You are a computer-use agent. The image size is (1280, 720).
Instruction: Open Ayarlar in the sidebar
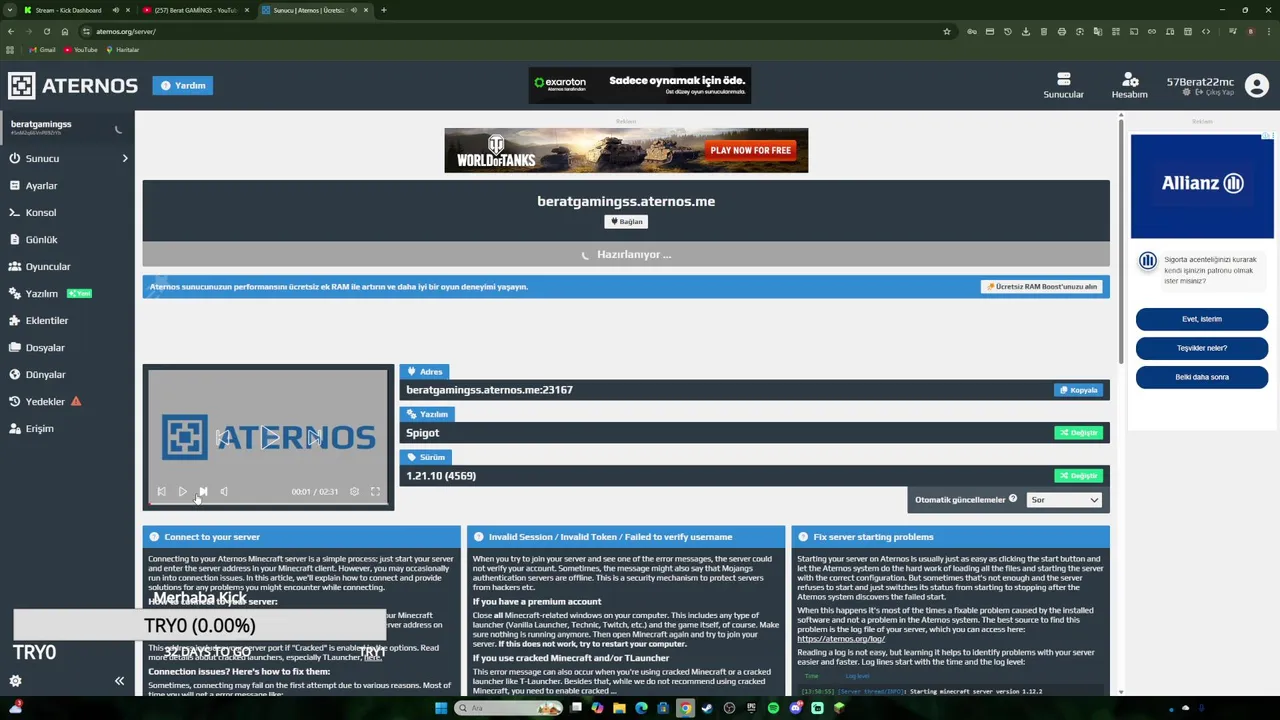click(x=42, y=185)
